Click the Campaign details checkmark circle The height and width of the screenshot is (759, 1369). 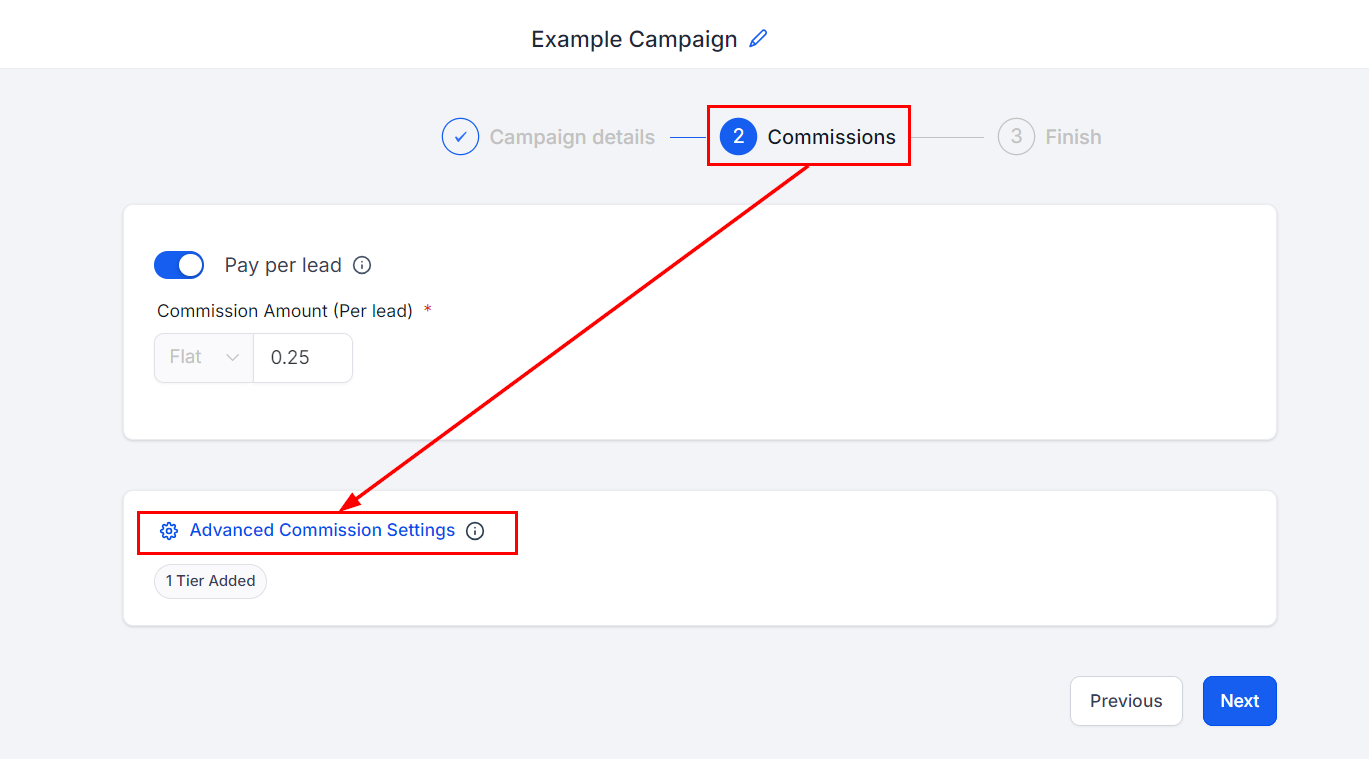tap(460, 137)
